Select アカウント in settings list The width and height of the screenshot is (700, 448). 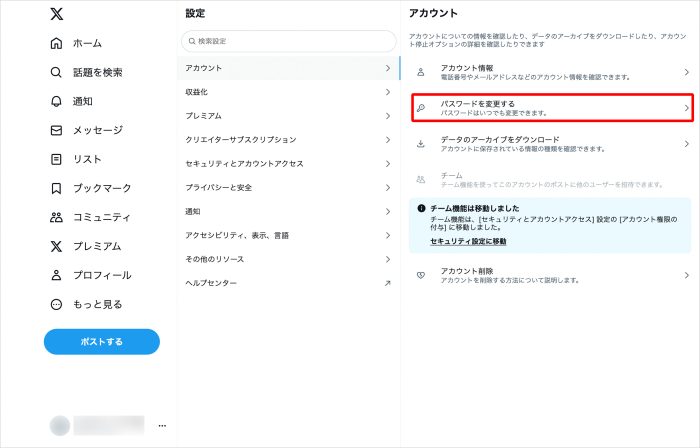pos(288,68)
